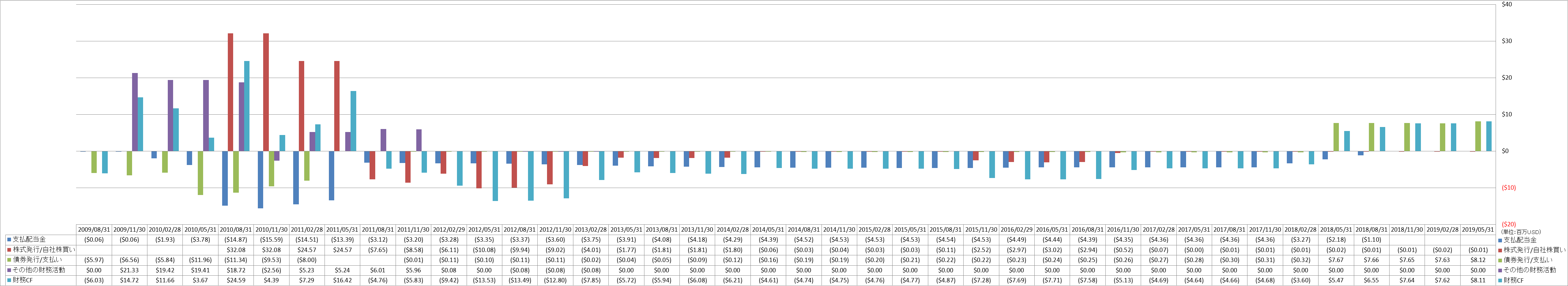Select the $6.55 財務CF cell
The image size is (1568, 286).
point(1372,281)
